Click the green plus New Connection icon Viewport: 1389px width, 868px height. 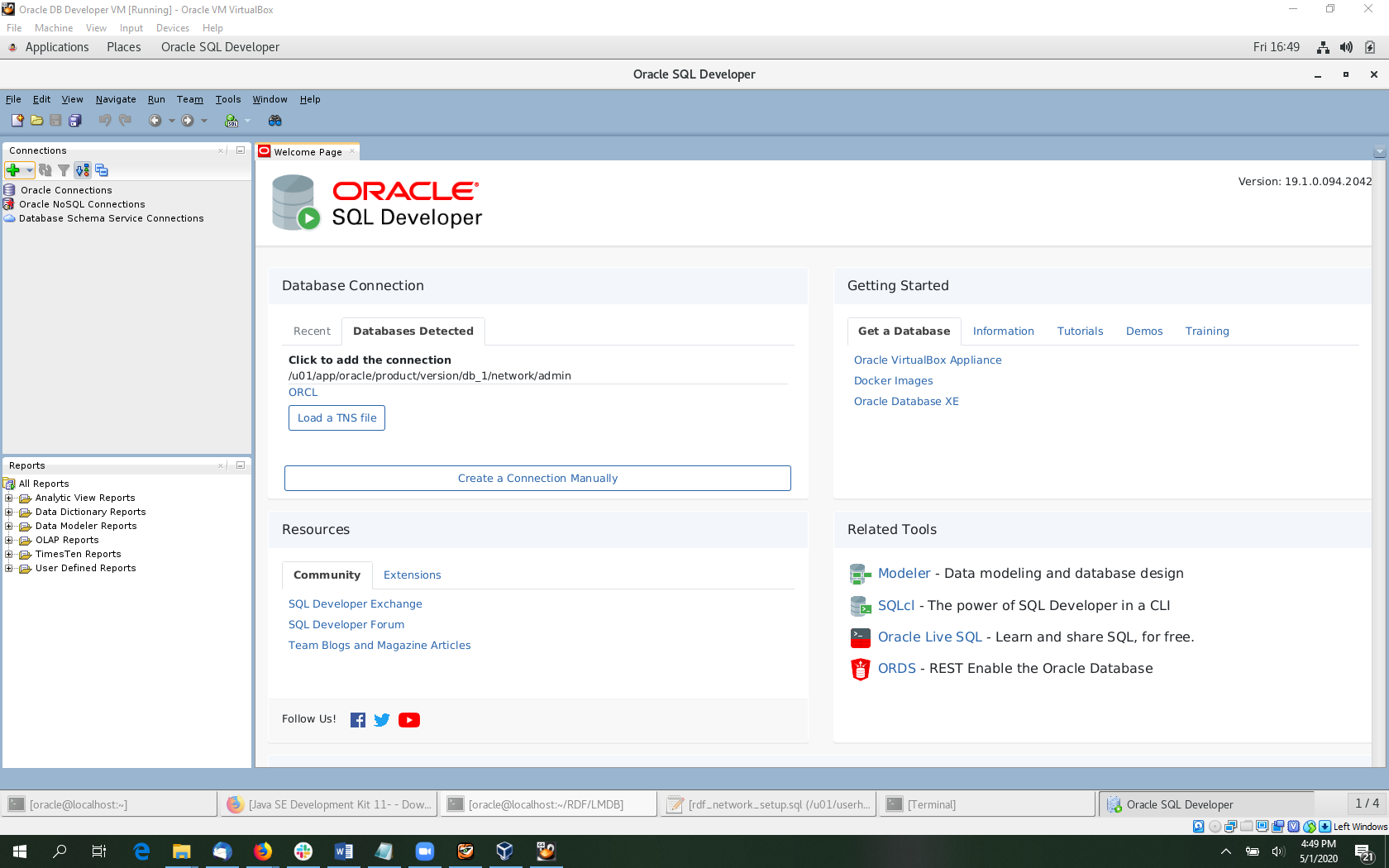click(x=13, y=170)
